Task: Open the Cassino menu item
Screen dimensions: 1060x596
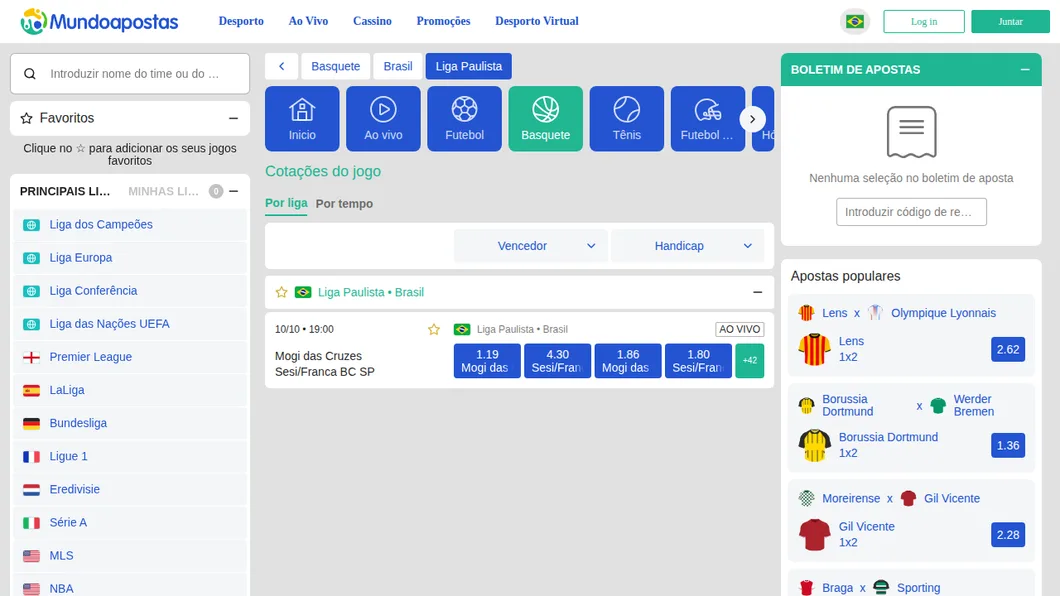Action: pyautogui.click(x=372, y=21)
